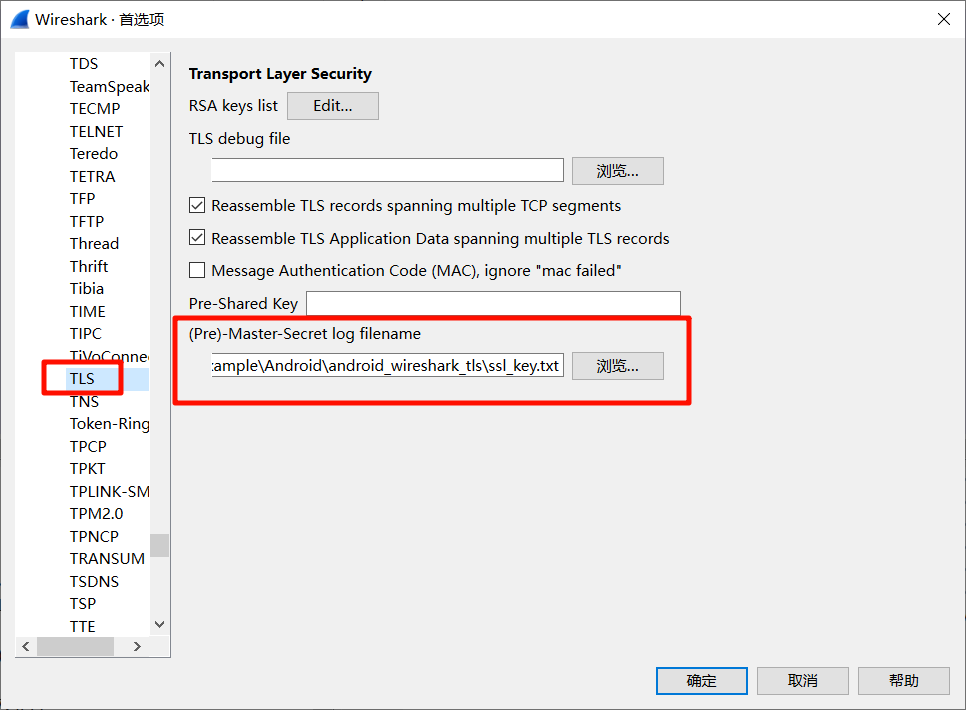This screenshot has width=966, height=710.
Task: Click the protocol list scroll-down arrow
Action: [x=160, y=624]
